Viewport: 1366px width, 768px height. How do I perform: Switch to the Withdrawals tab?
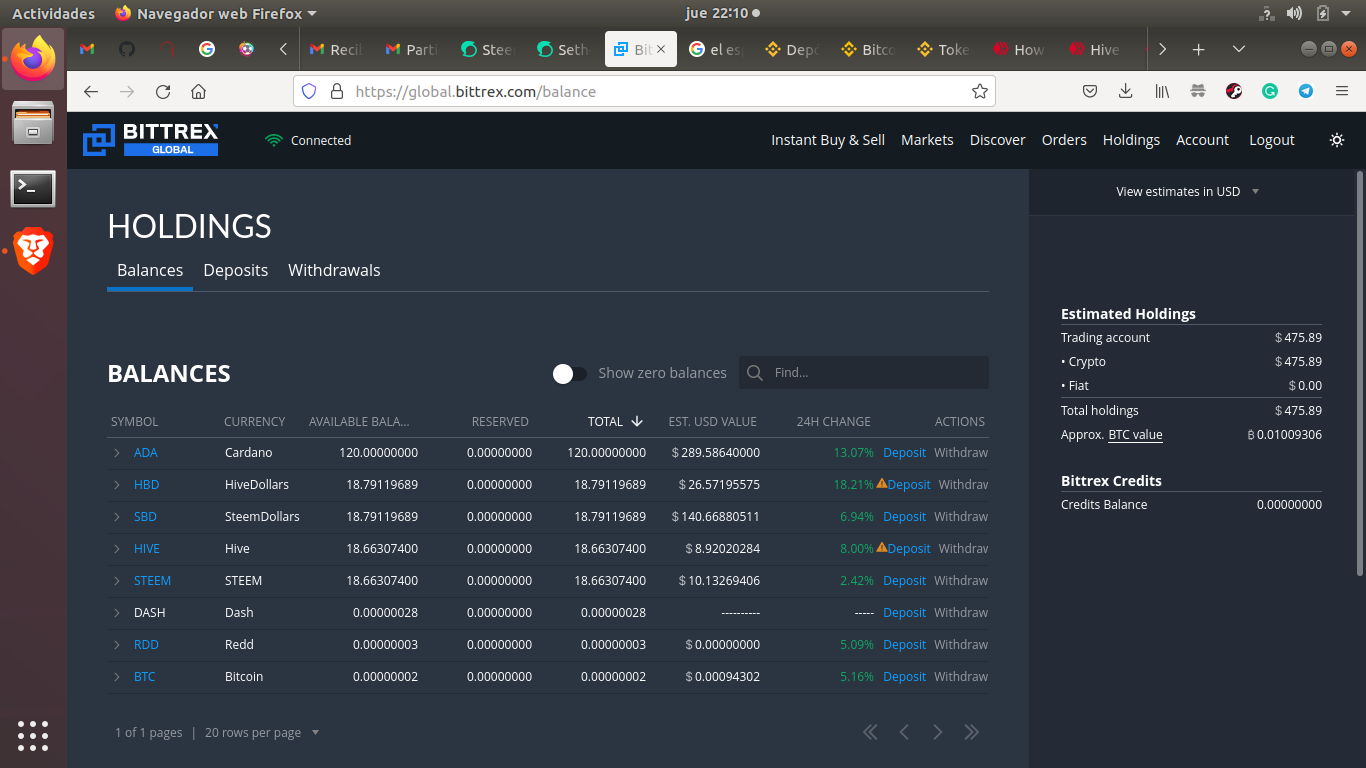click(x=334, y=270)
